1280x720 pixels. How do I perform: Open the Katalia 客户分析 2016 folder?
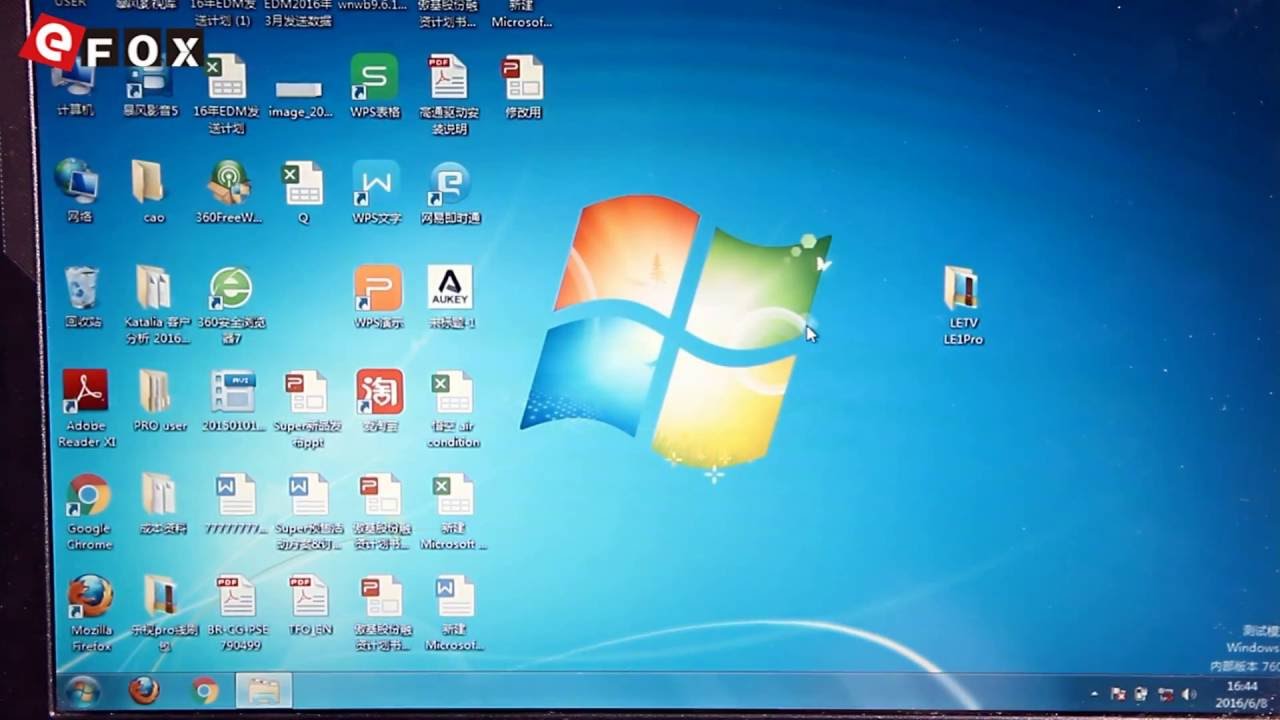point(156,305)
